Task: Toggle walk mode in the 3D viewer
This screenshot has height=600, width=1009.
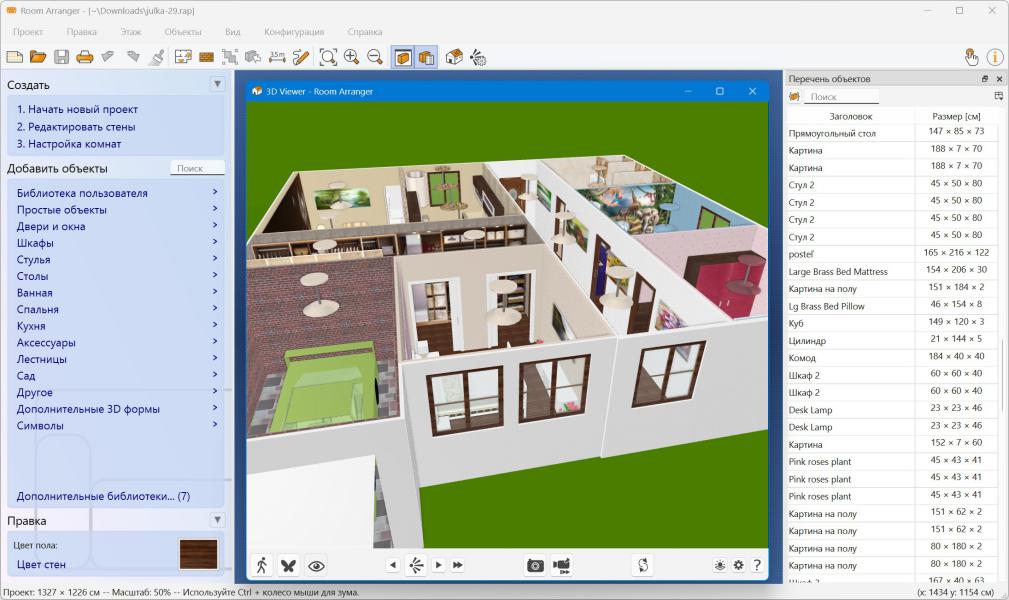Action: tap(261, 565)
